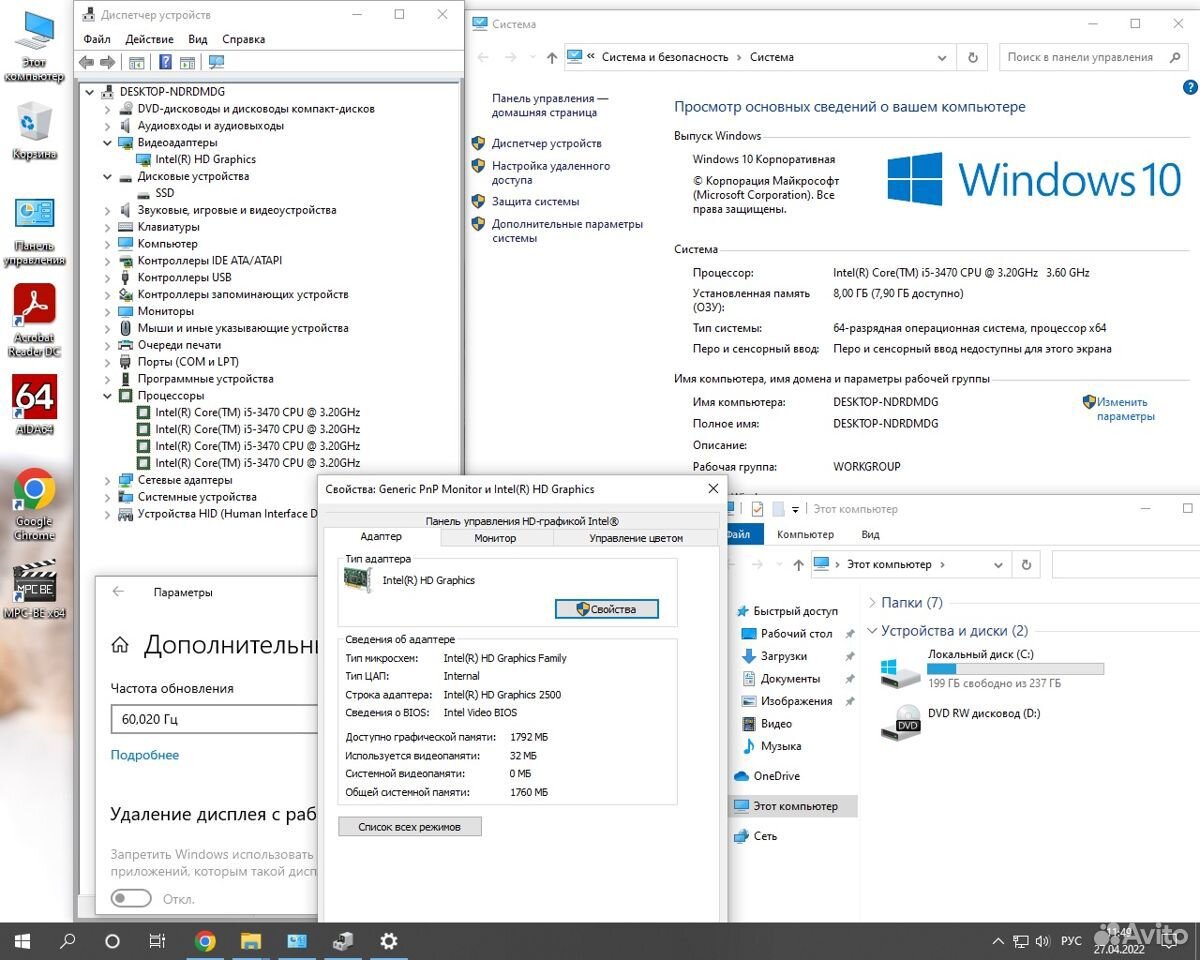This screenshot has height=960, width=1200.
Task: Click back arrow in Settings window
Action: 118,592
